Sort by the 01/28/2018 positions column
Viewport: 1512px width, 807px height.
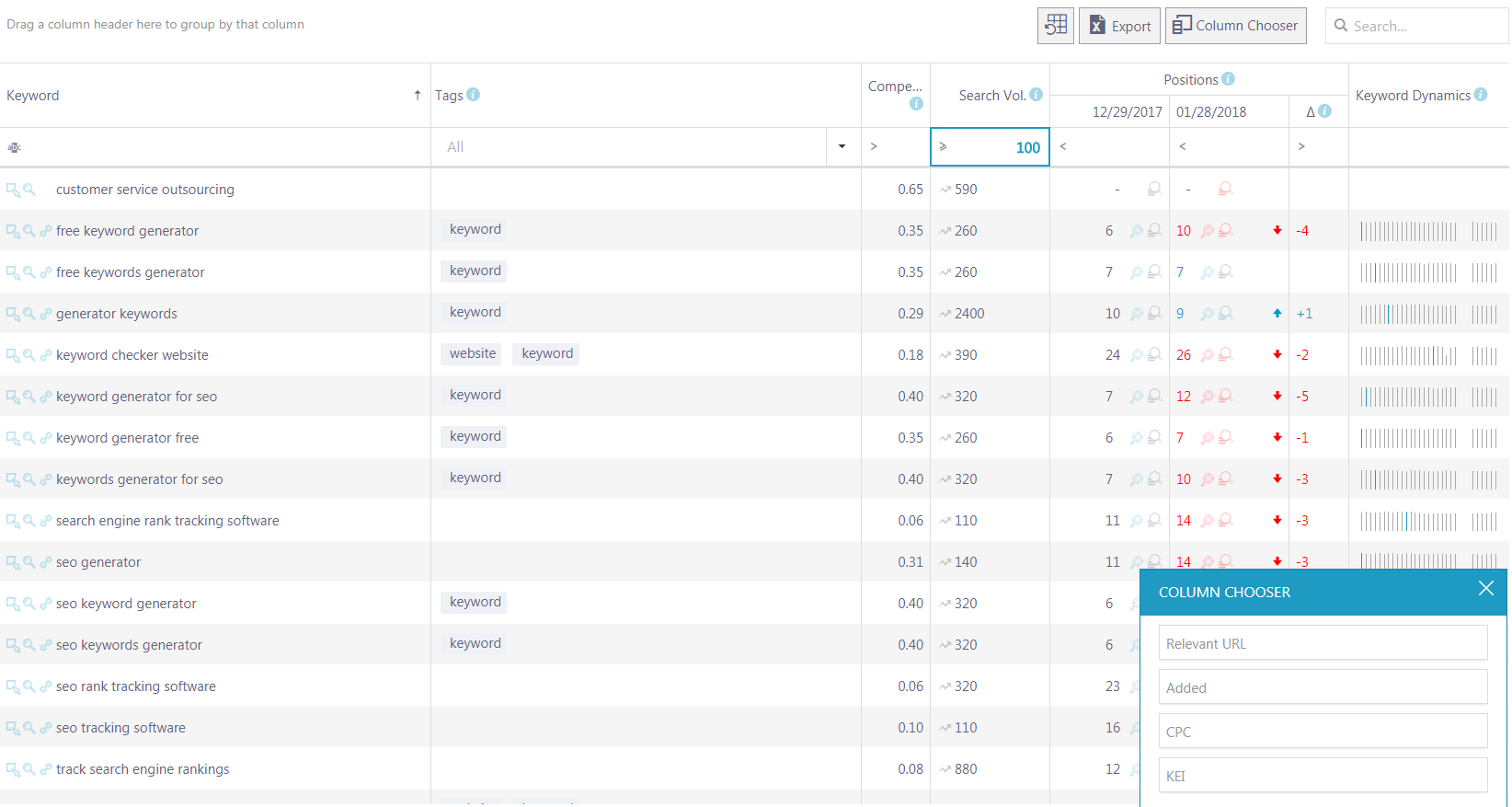pos(1230,112)
